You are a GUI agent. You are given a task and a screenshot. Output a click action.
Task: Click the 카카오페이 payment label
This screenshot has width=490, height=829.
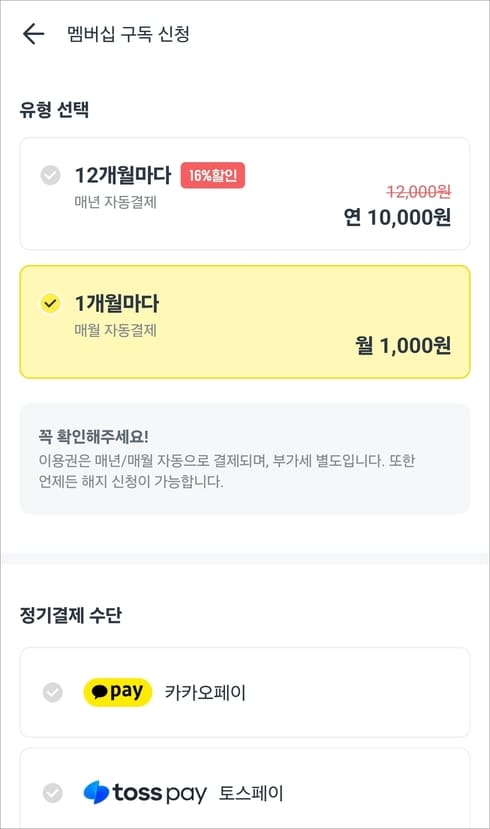(x=205, y=692)
